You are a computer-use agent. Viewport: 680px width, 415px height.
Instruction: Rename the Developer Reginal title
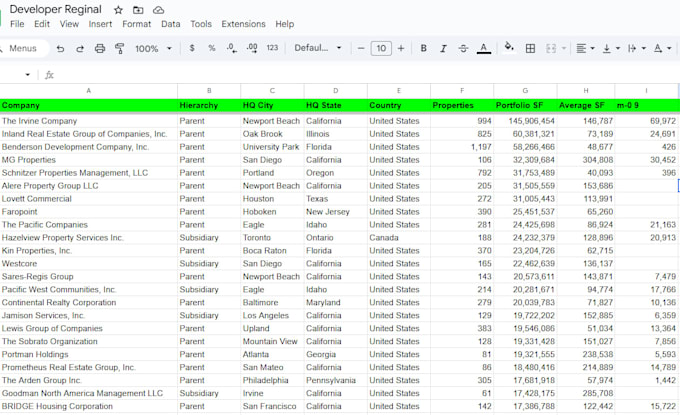56,9
